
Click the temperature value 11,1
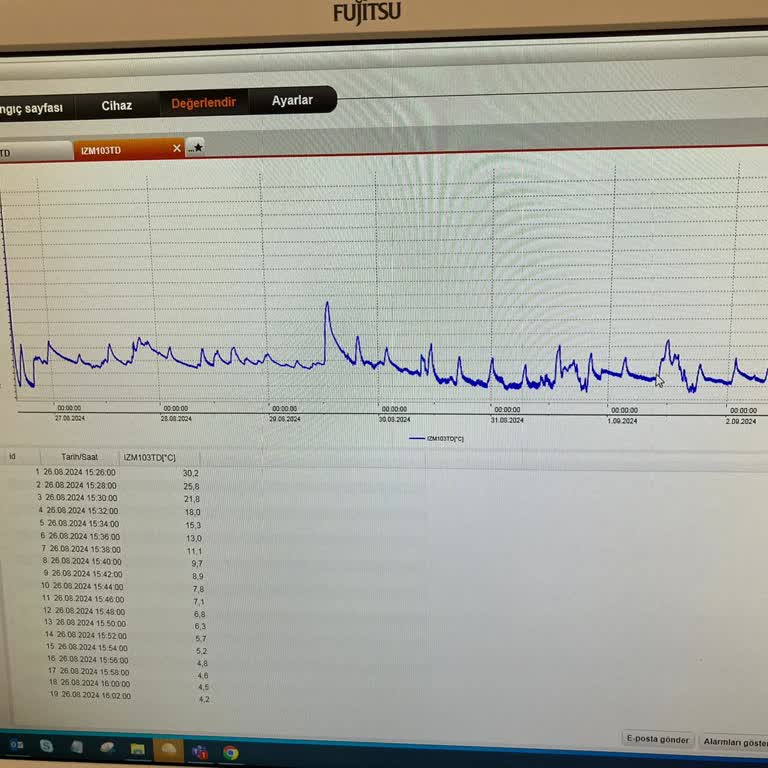point(194,551)
